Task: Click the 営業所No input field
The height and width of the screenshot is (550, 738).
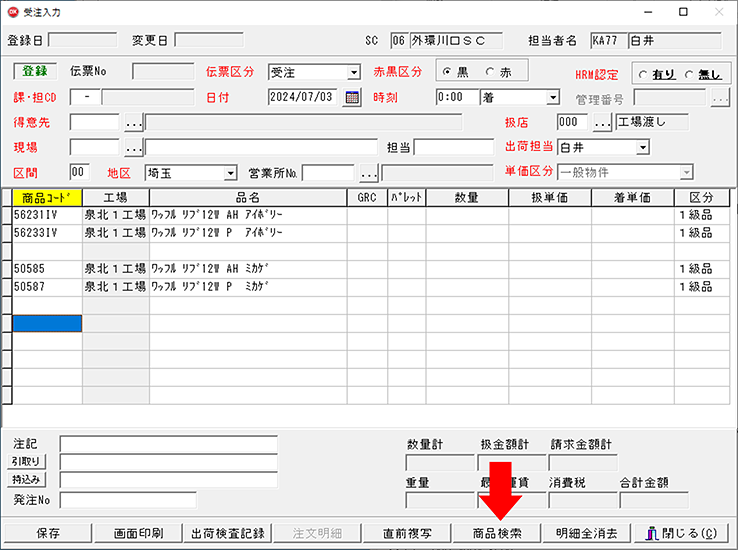Action: coord(328,173)
